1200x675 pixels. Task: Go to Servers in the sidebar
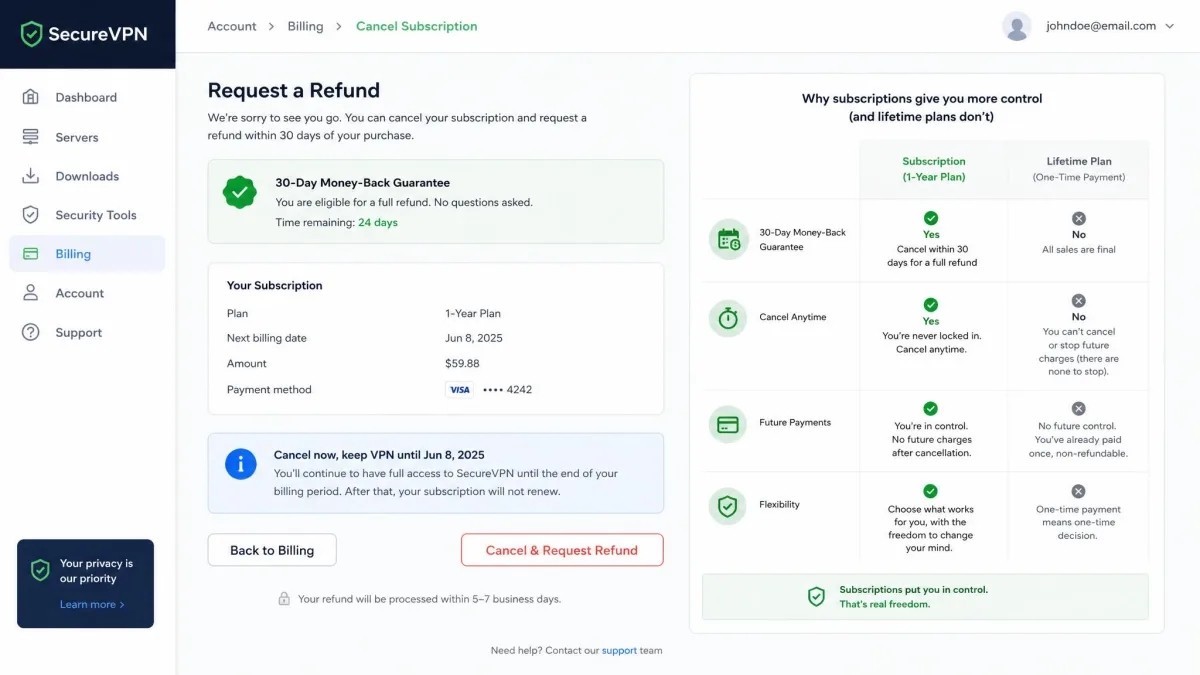pos(87,137)
